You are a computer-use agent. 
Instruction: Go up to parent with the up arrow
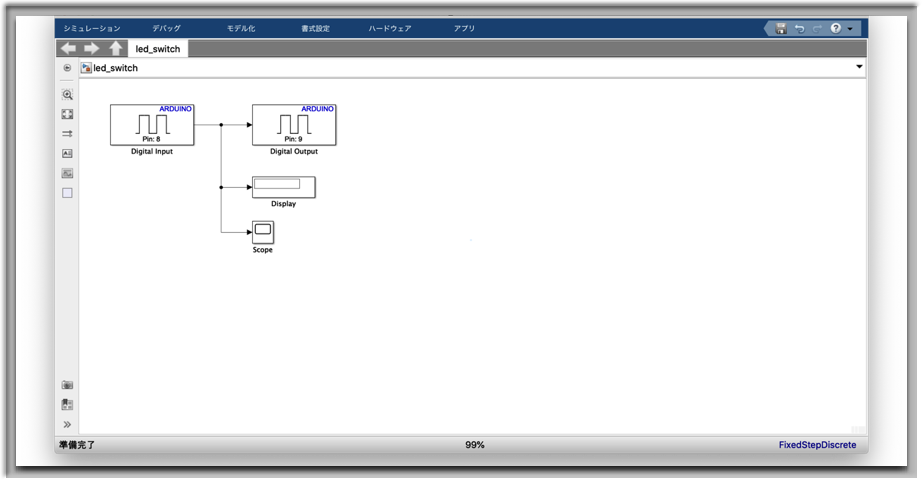(116, 48)
